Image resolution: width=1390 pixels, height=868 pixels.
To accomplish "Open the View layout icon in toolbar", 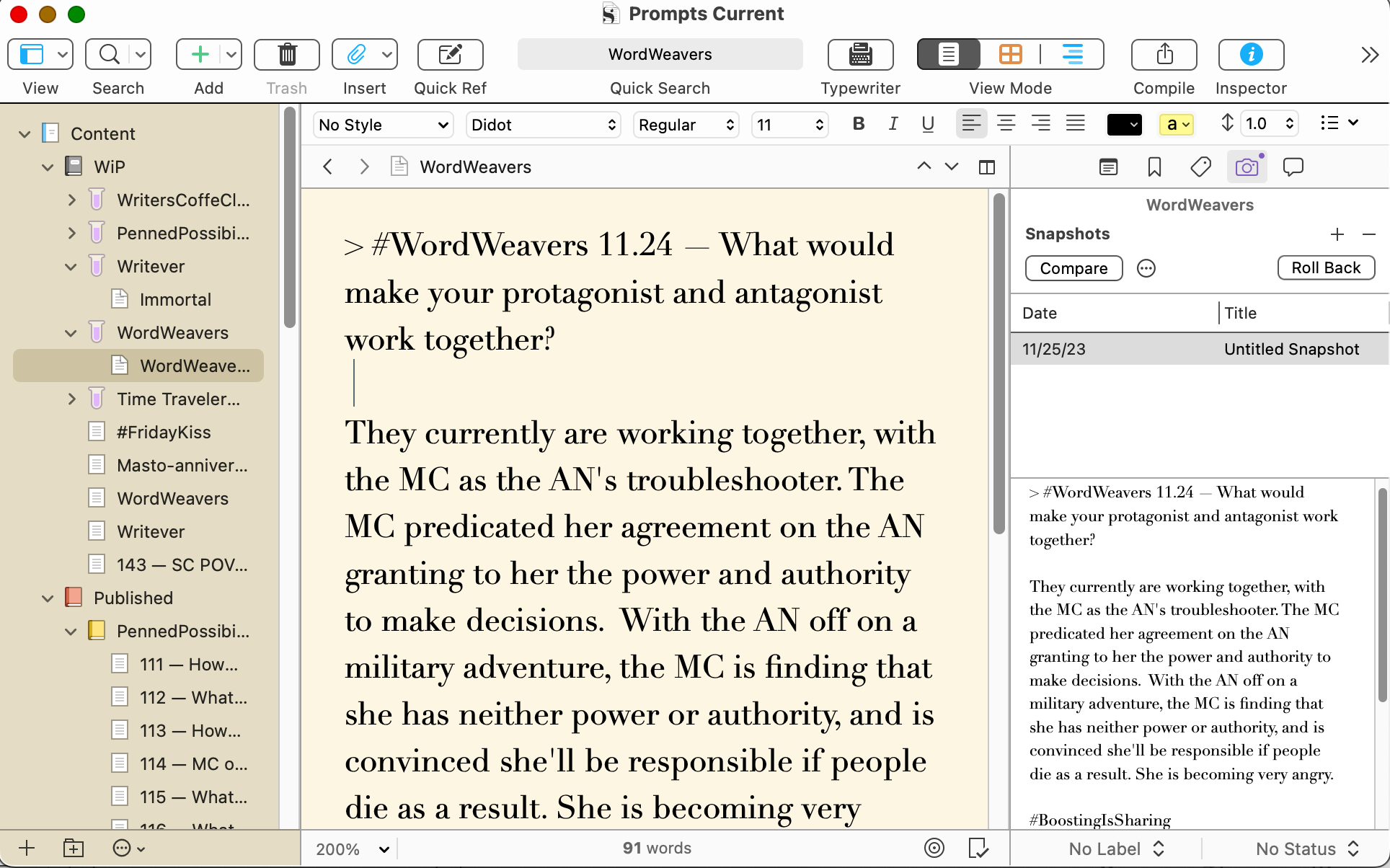I will pos(32,54).
